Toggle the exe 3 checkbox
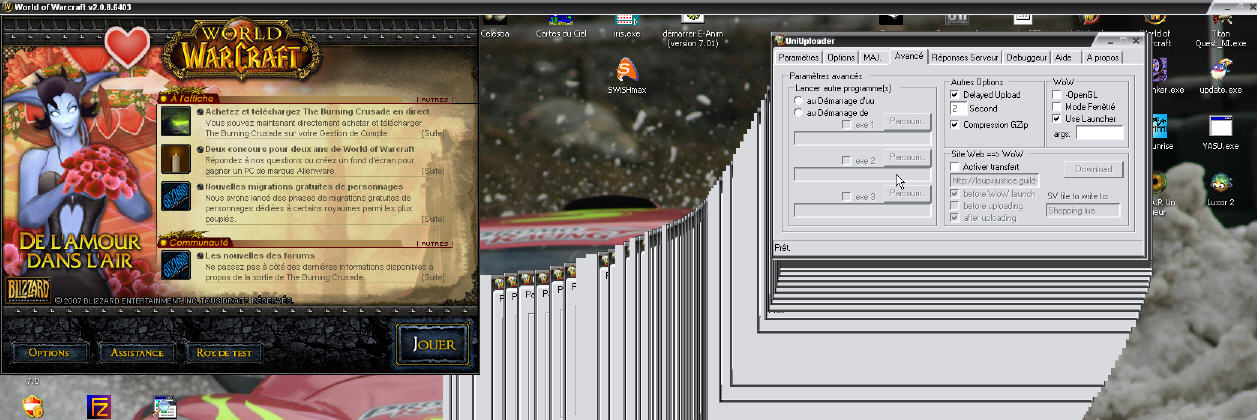The width and height of the screenshot is (1257, 420). pos(847,196)
